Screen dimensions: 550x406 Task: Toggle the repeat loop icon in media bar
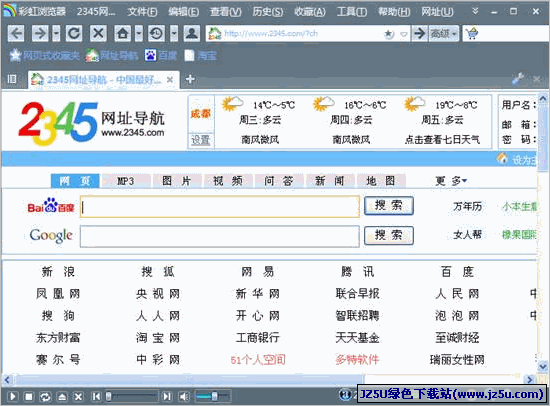[45, 397]
